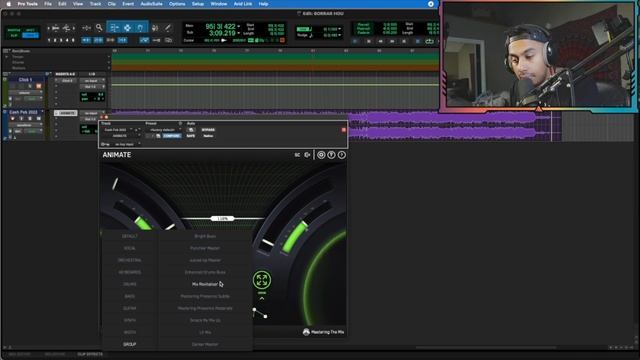Select the ORCHESTRAL preset category
Image resolution: width=640 pixels, height=360 pixels.
tap(130, 260)
